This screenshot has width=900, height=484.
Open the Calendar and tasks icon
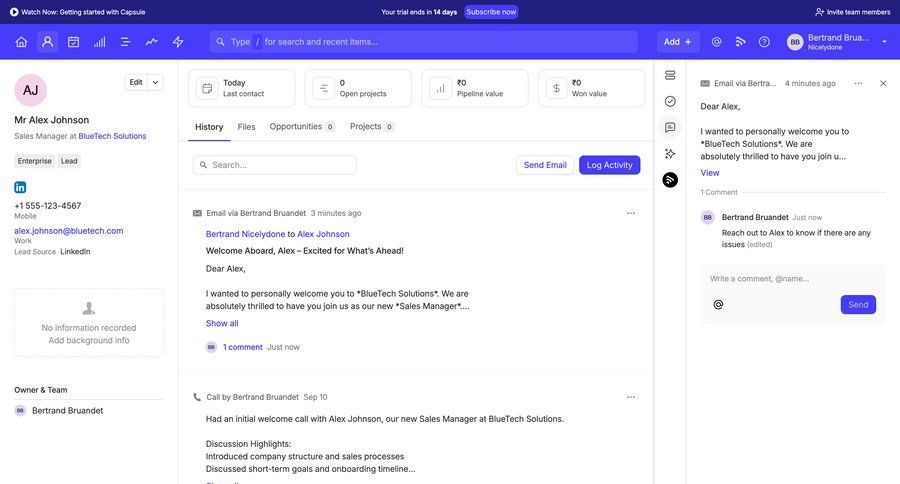[73, 42]
